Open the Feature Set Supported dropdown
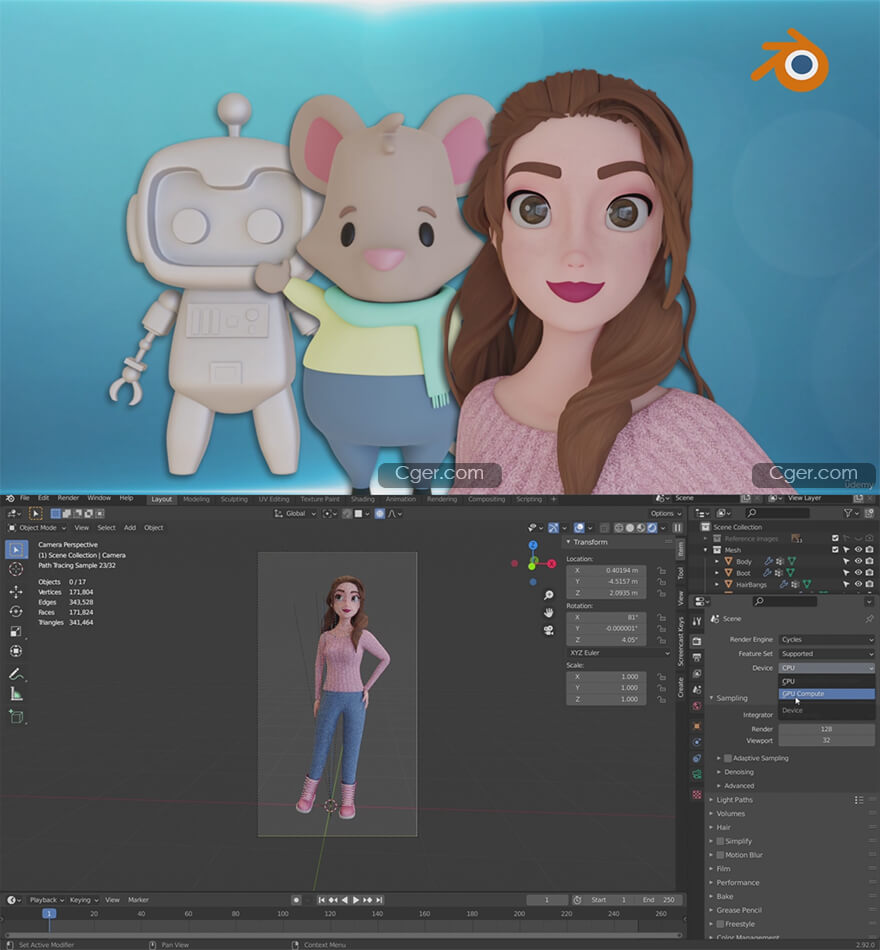This screenshot has height=950, width=880. click(x=827, y=654)
